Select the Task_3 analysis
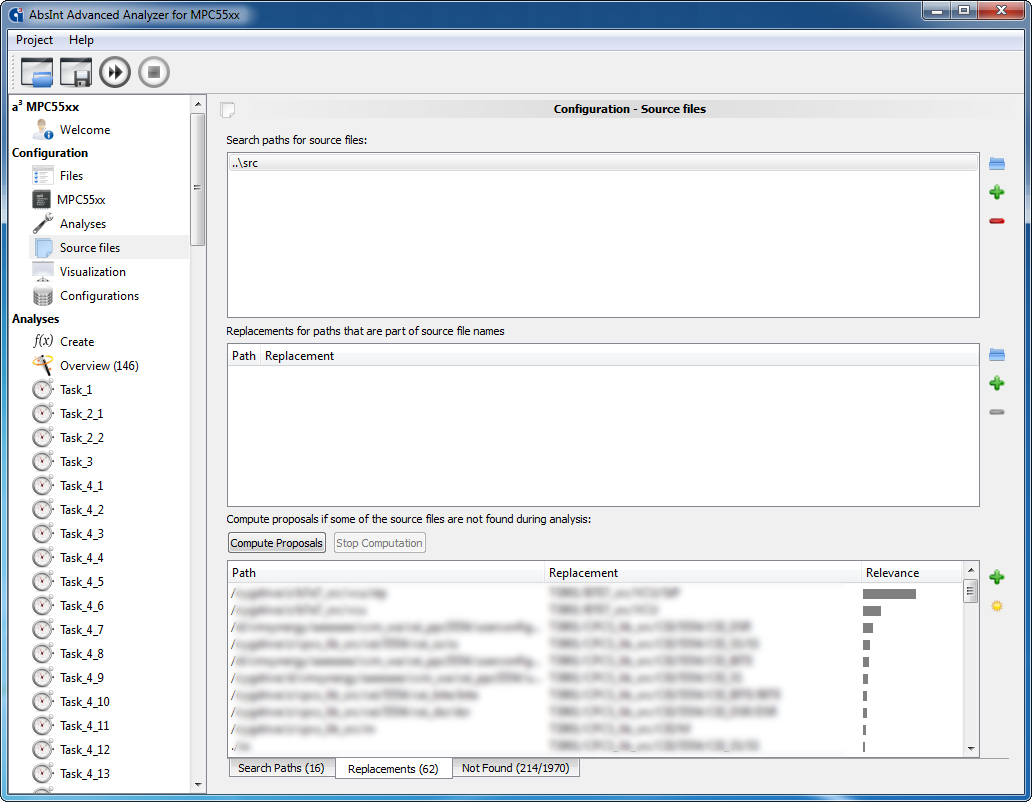The width and height of the screenshot is (1032, 802). click(76, 462)
